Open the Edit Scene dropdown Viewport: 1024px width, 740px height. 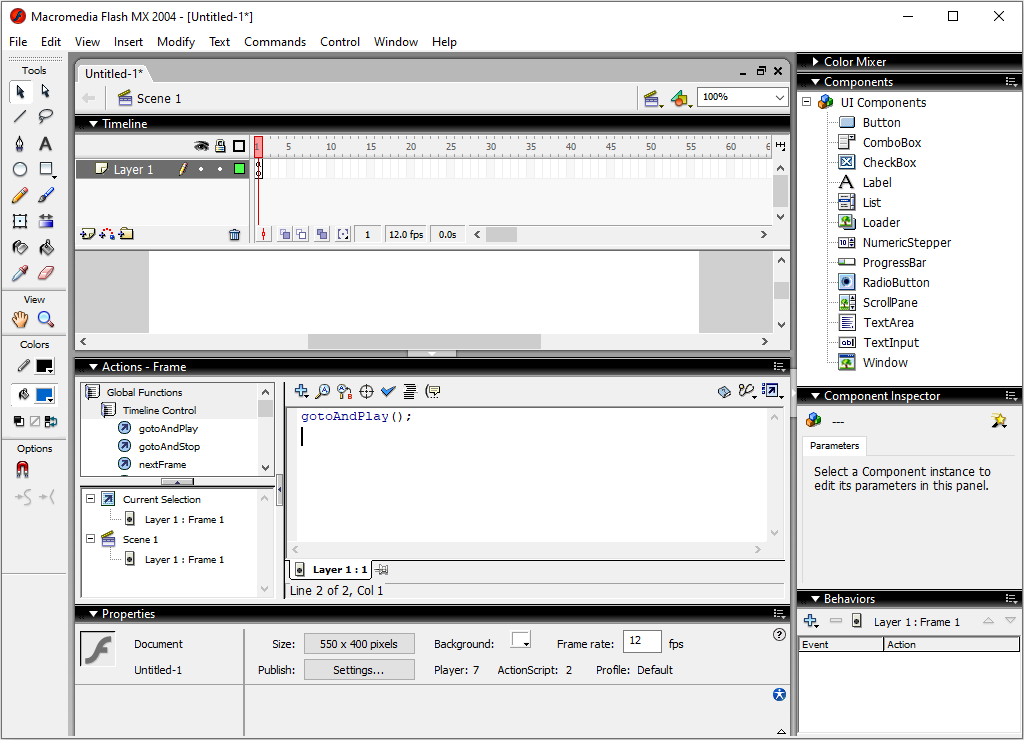(652, 99)
